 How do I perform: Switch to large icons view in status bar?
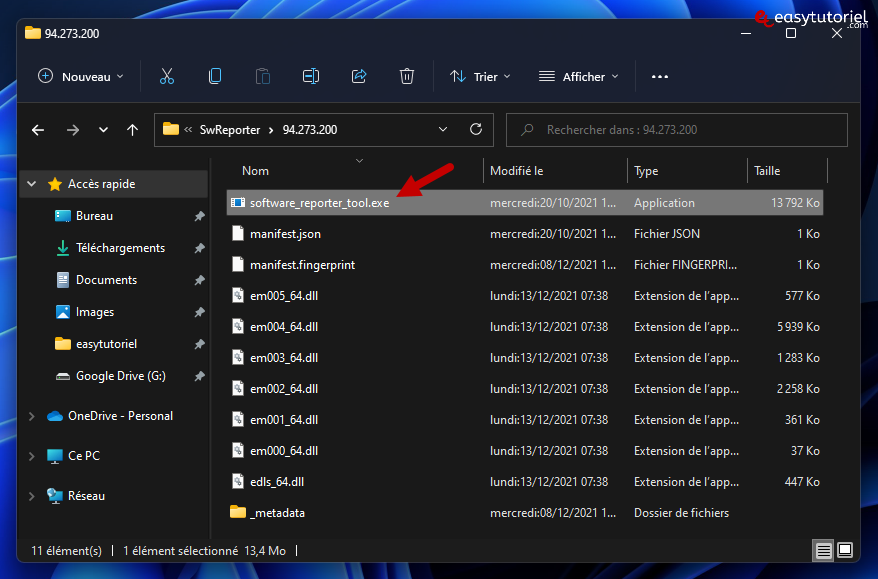tap(845, 550)
